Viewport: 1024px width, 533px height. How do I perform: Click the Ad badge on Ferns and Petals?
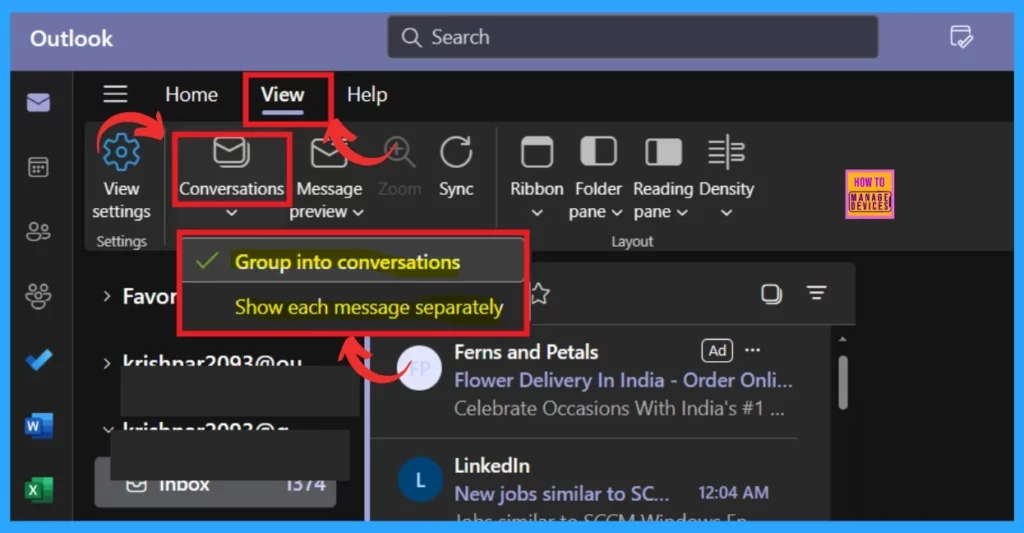[x=717, y=351]
